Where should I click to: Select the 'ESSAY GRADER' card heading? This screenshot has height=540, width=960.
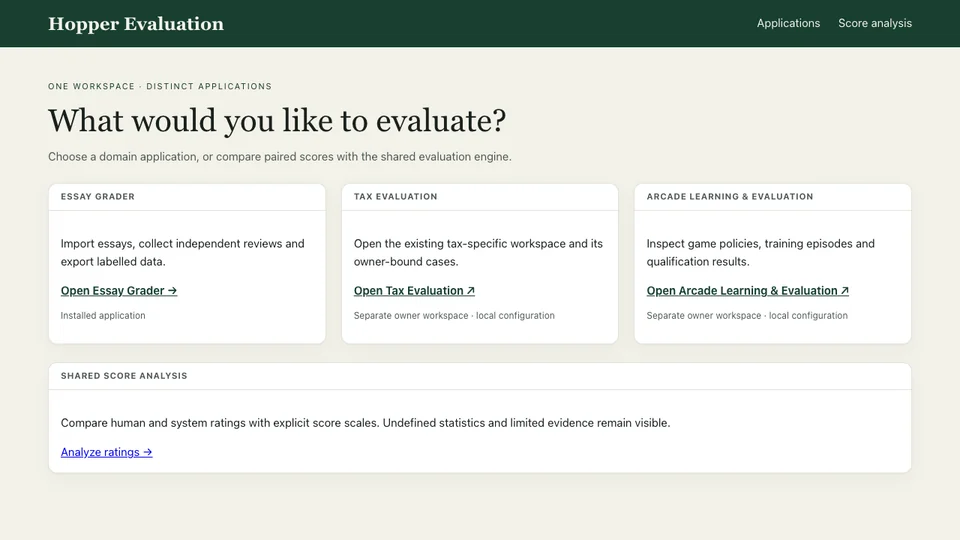[97, 197]
